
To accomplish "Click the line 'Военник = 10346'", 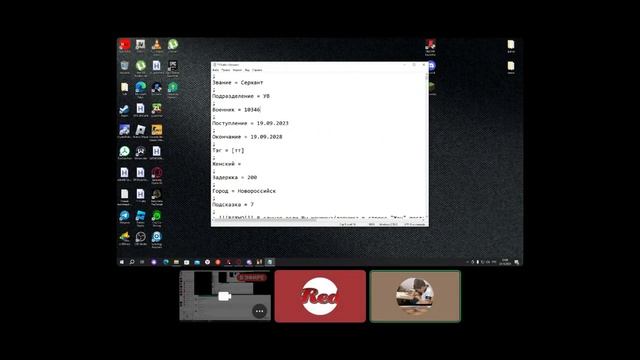I will [x=236, y=110].
